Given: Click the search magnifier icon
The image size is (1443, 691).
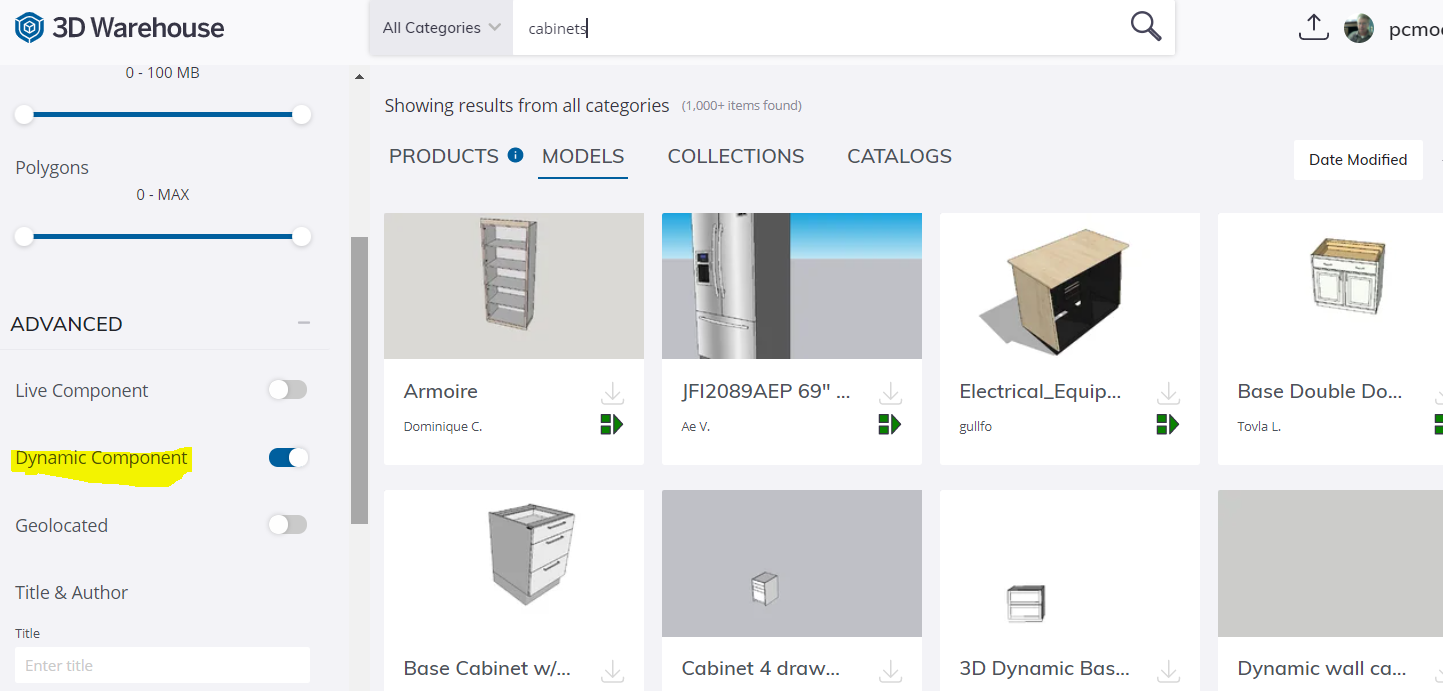Looking at the screenshot, I should (x=1146, y=27).
